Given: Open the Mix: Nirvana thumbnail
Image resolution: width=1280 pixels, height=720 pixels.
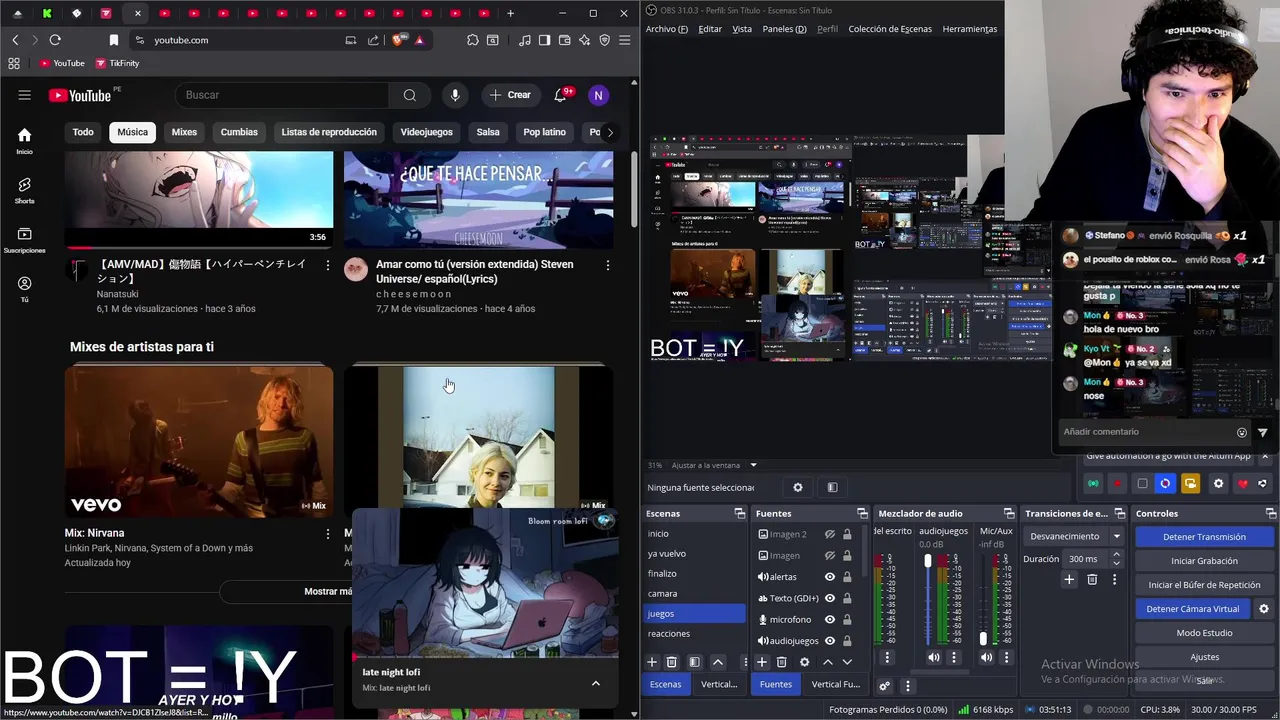Looking at the screenshot, I should 199,441.
